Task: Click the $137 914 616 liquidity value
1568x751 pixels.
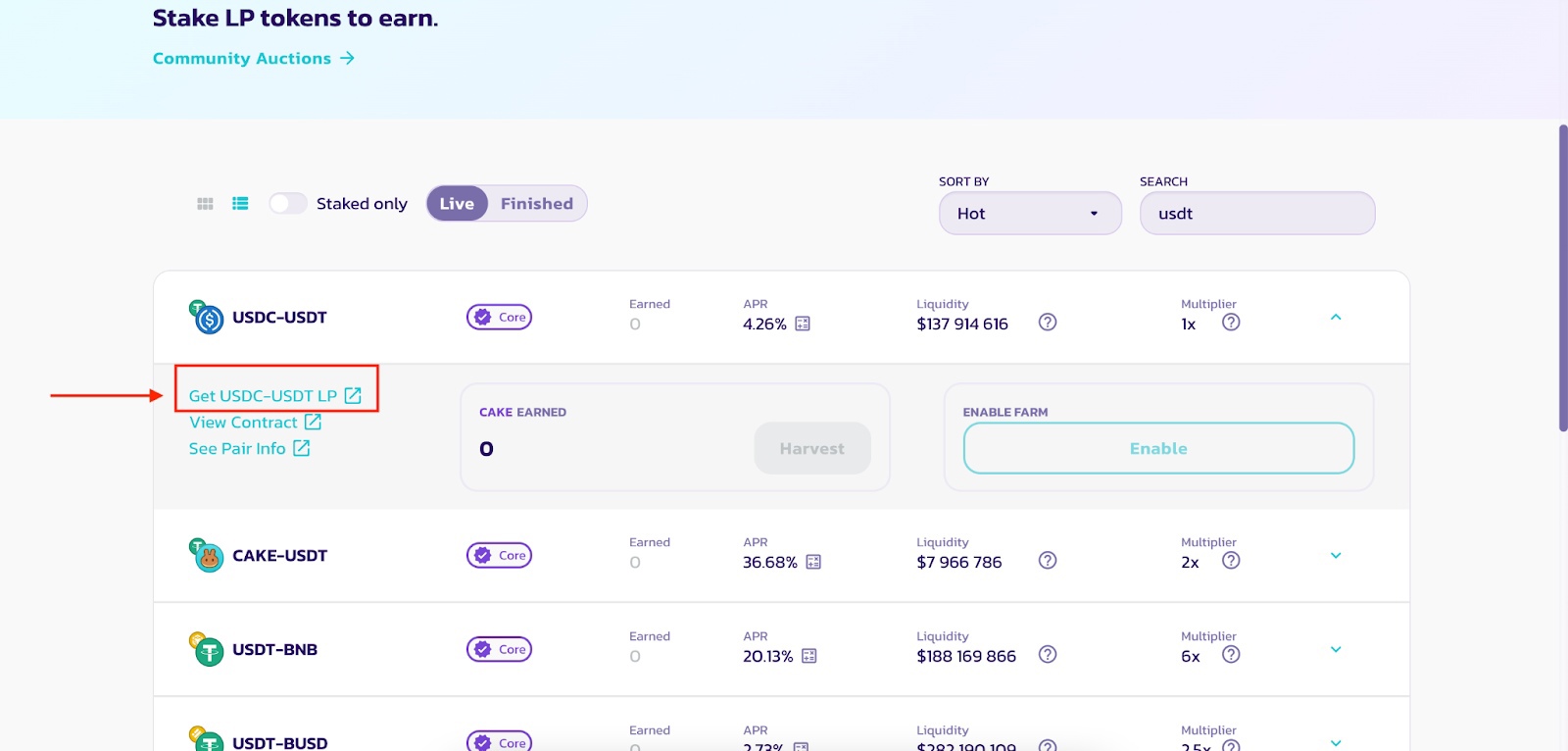Action: [x=962, y=324]
